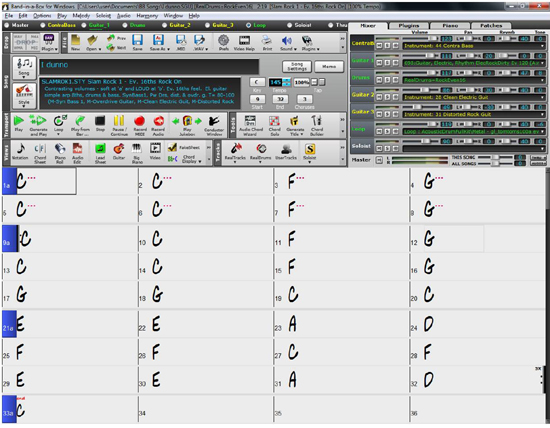Screen dimensions: 550x428
Task: Click the Choruses button showing 3
Action: (304, 99)
